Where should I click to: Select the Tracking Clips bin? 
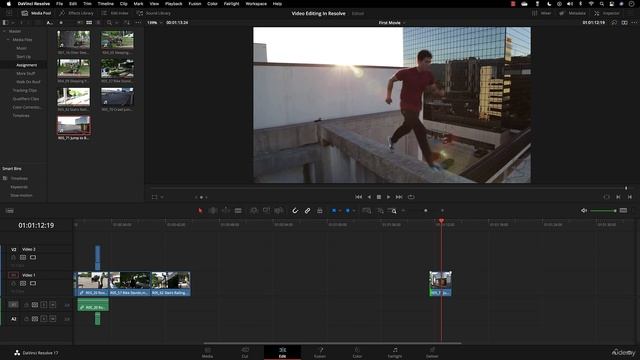pos(24,91)
